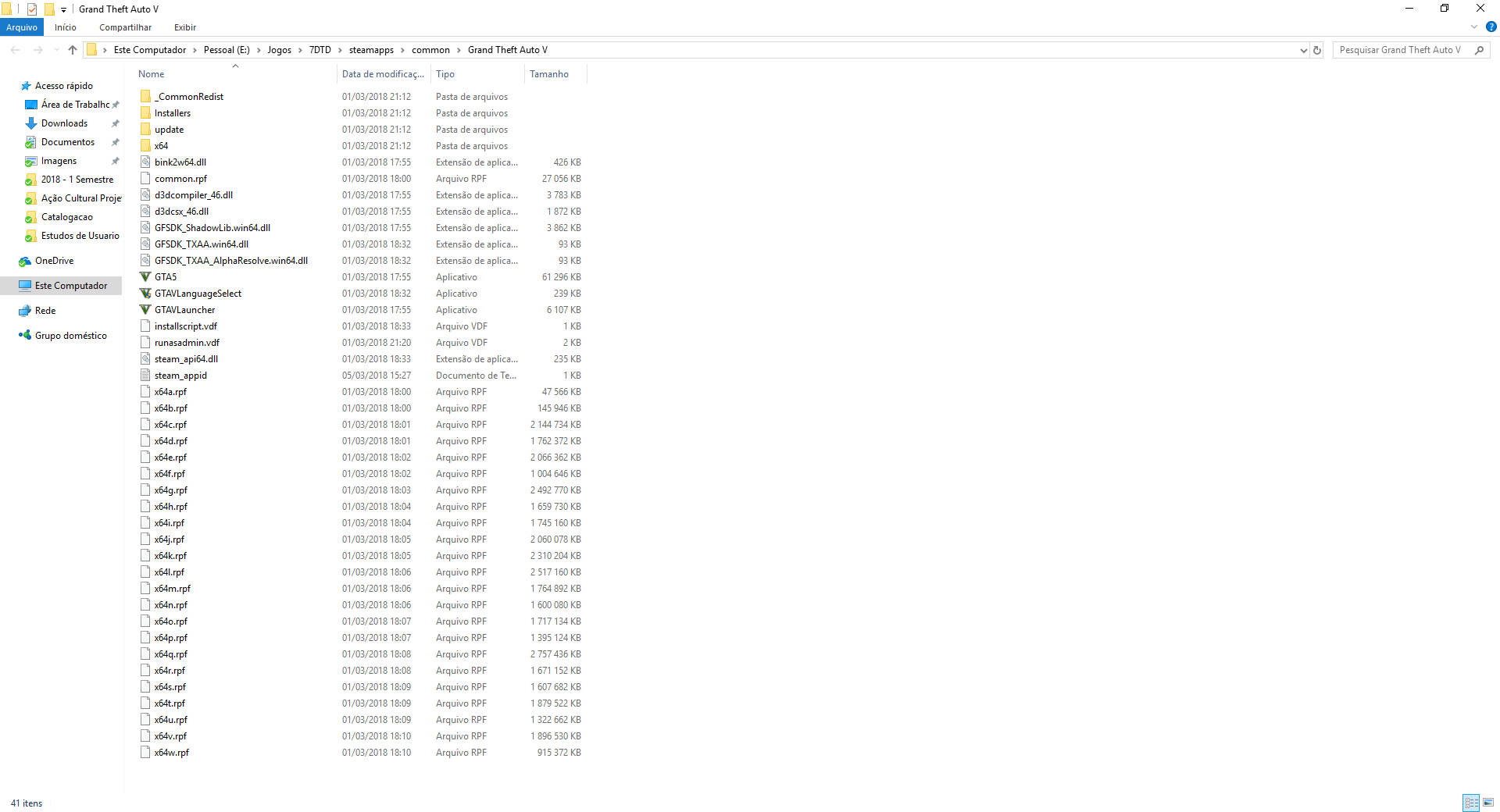Switch to details view layout icon
Screen dimensions: 1500x812
coord(1472,803)
